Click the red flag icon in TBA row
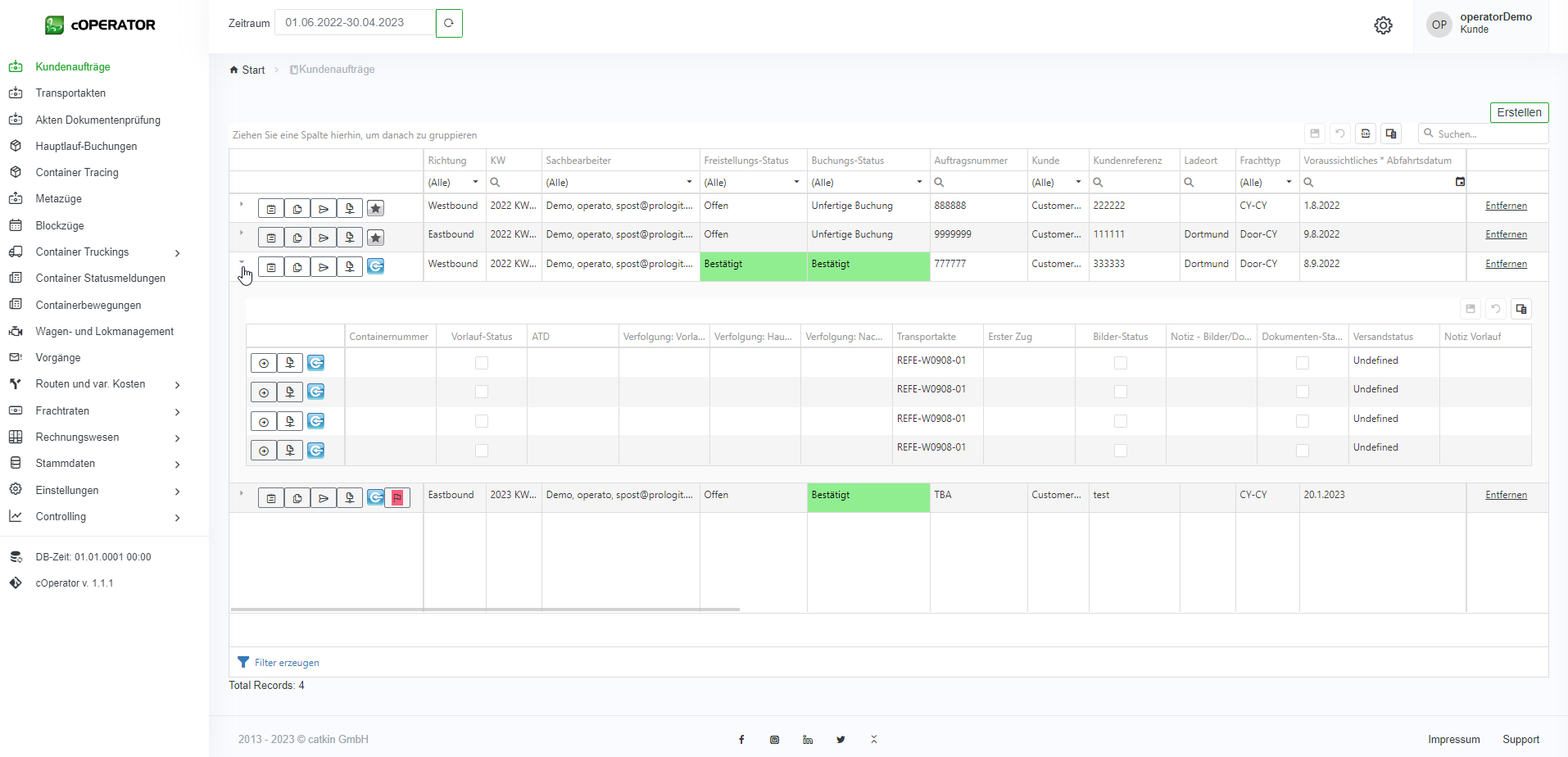This screenshot has height=757, width=1568. click(x=397, y=498)
